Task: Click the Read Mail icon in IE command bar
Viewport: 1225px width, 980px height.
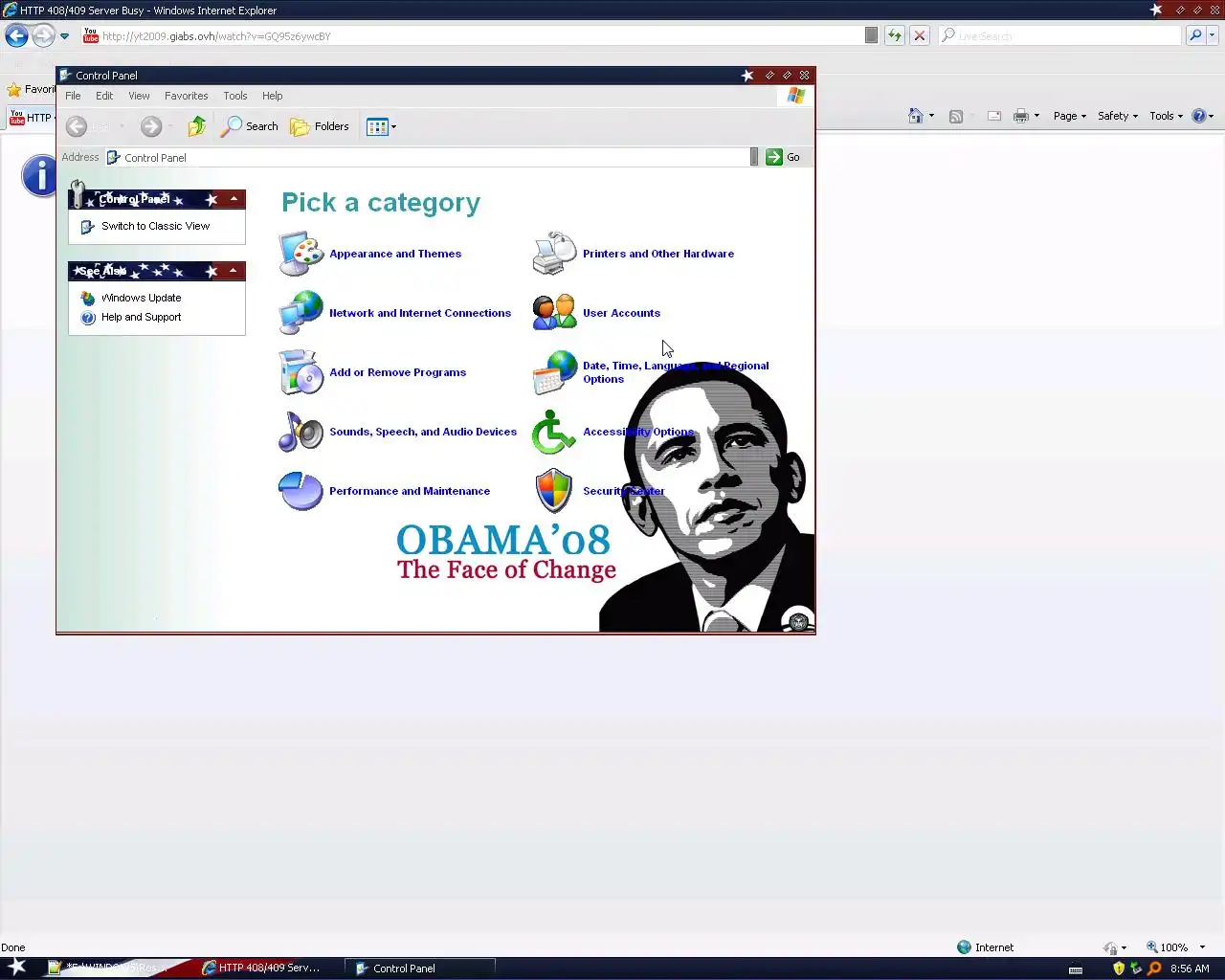Action: pos(994,116)
